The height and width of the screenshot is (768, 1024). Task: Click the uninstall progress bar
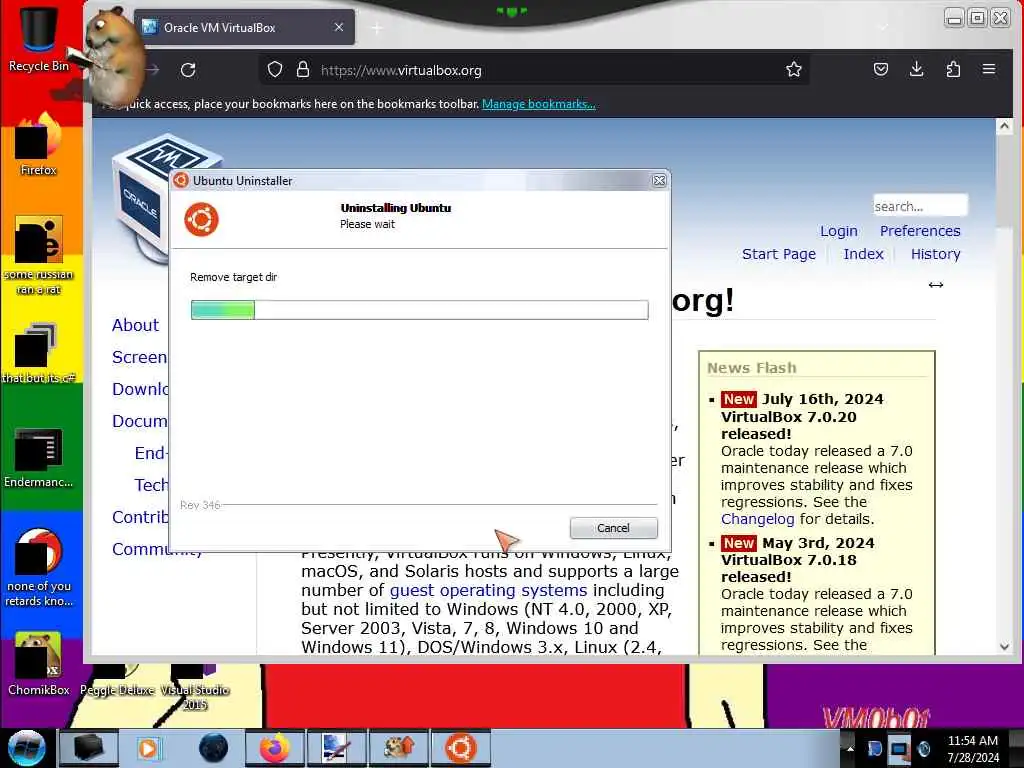[419, 310]
